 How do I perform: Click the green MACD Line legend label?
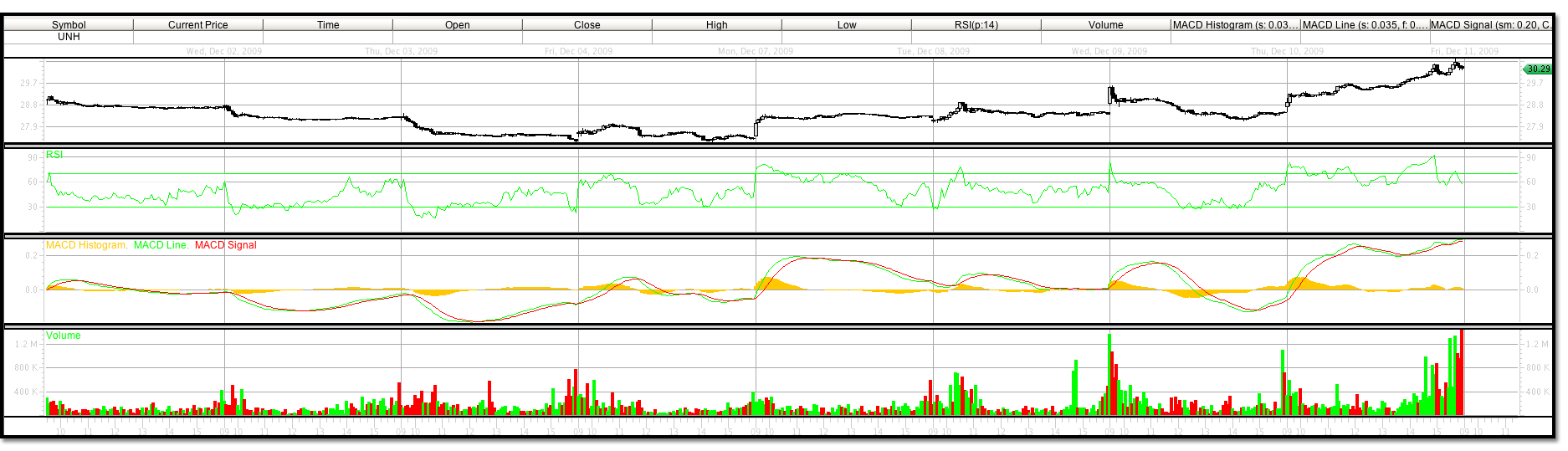pos(161,245)
